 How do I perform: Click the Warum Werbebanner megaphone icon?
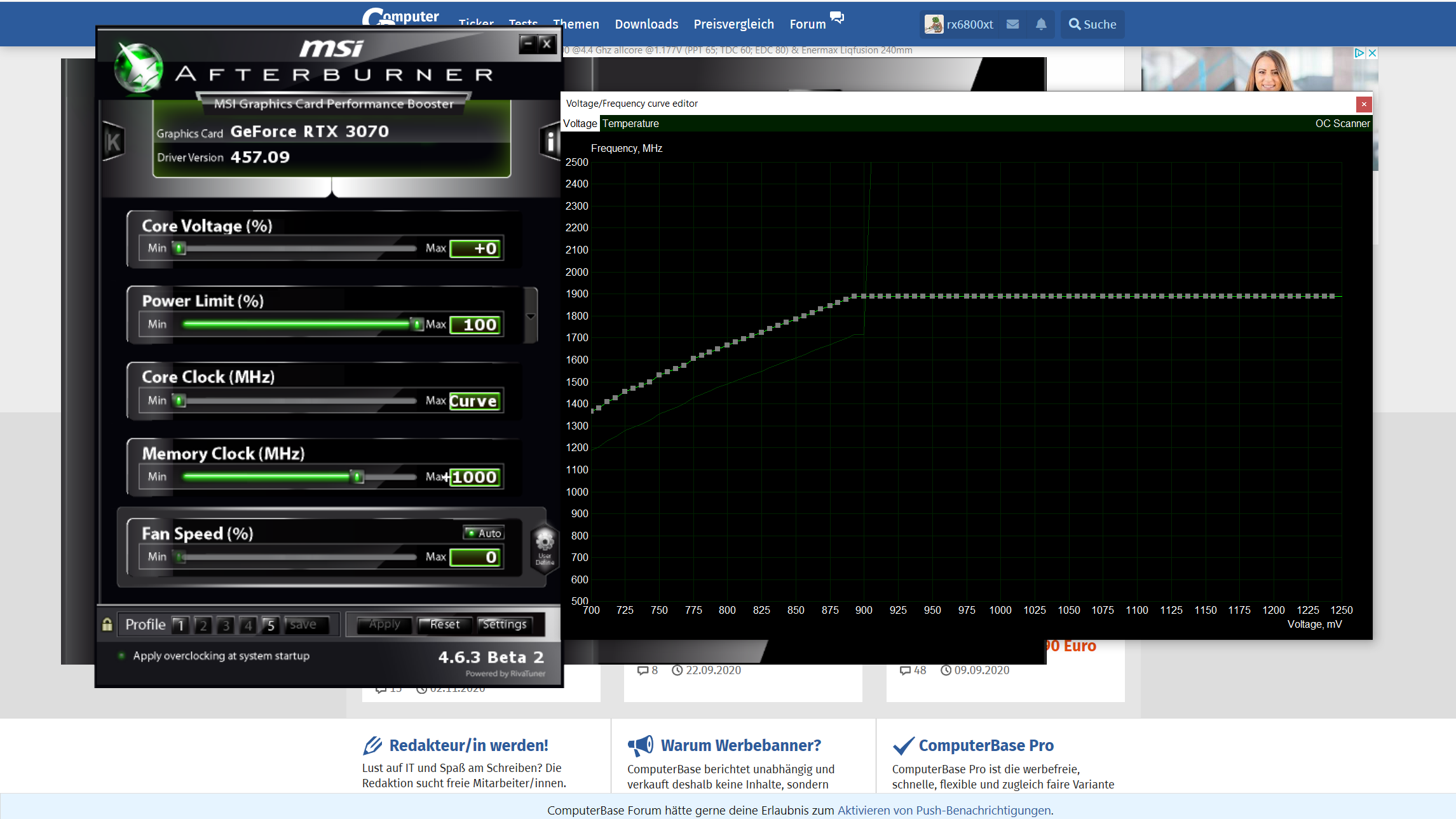[x=641, y=745]
